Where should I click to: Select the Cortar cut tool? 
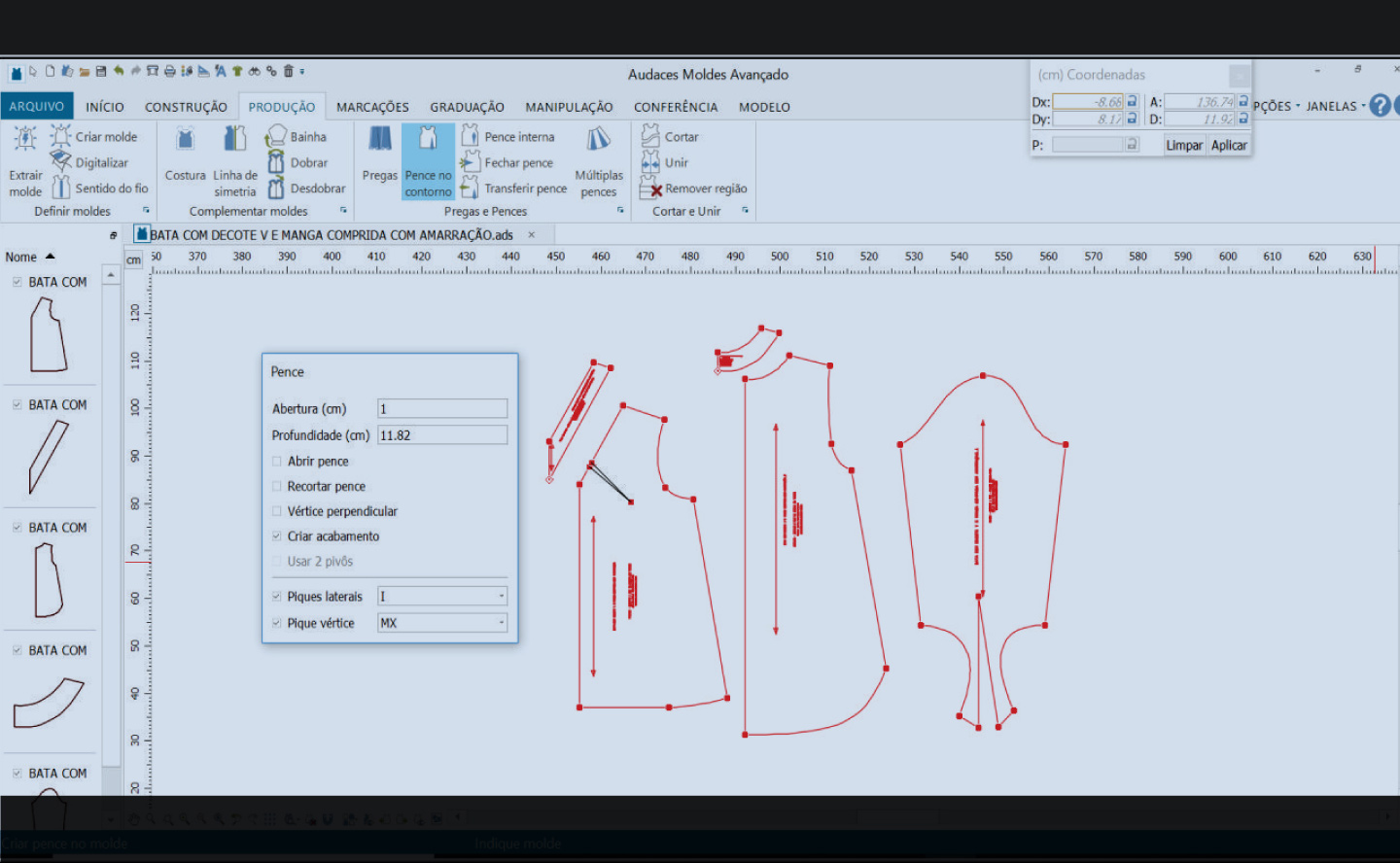coord(671,137)
